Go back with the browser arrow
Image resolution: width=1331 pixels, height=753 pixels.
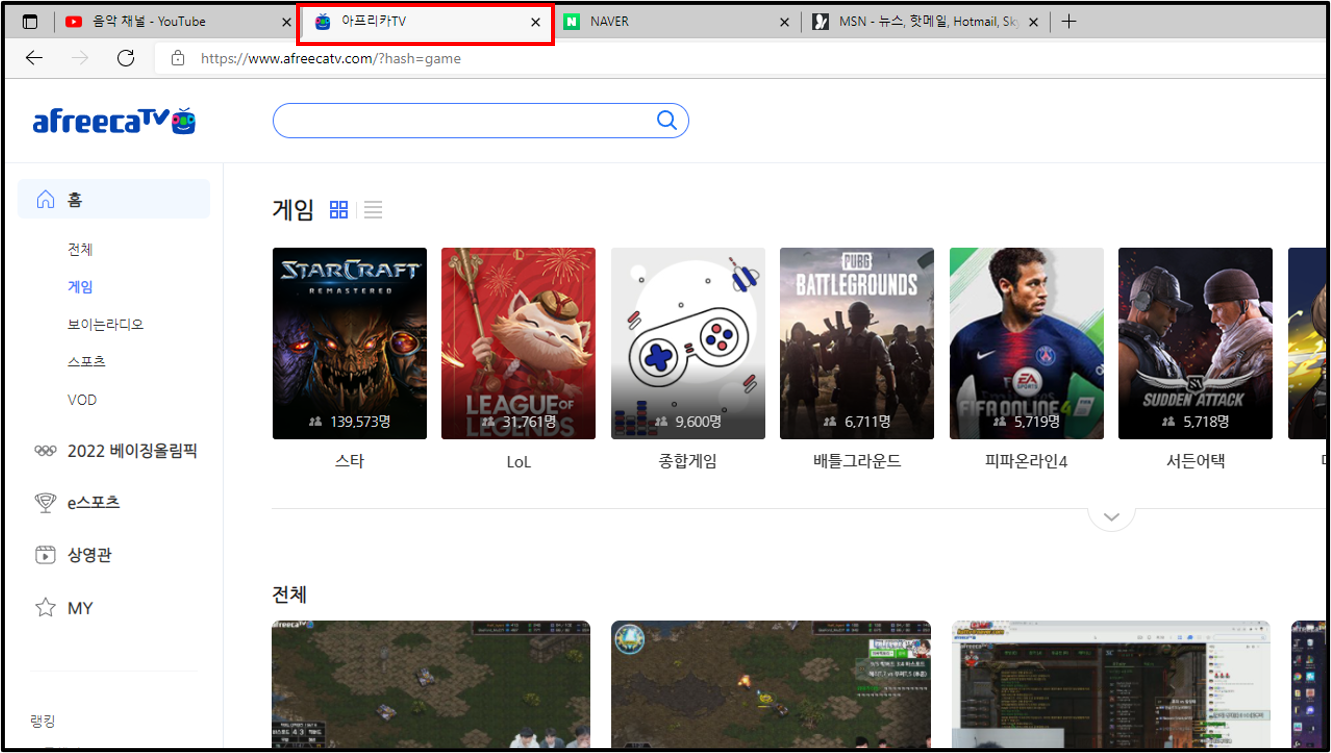click(x=34, y=58)
